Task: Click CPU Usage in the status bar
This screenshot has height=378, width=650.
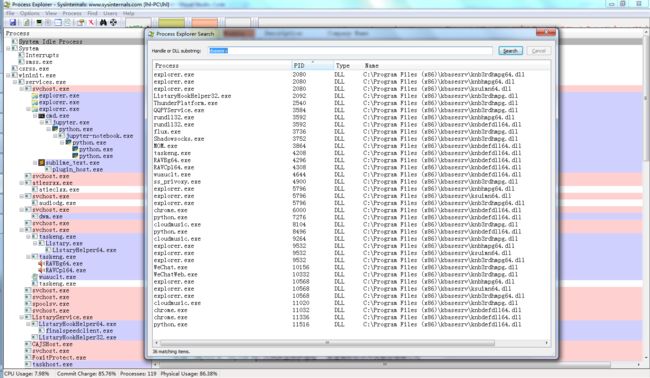Action: click(x=26, y=373)
